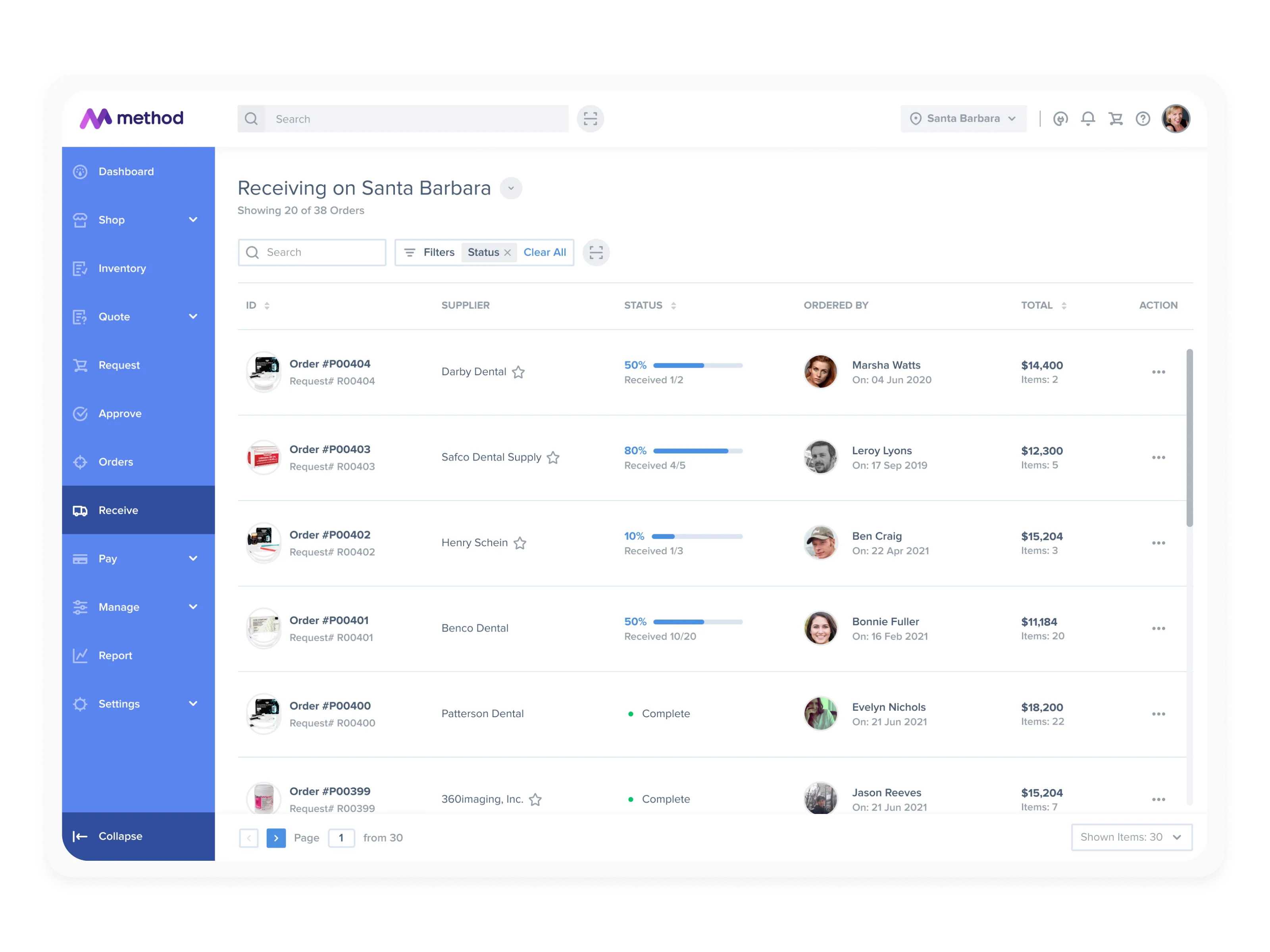Open the notifications bell
This screenshot has width=1270, height=952.
[x=1087, y=119]
